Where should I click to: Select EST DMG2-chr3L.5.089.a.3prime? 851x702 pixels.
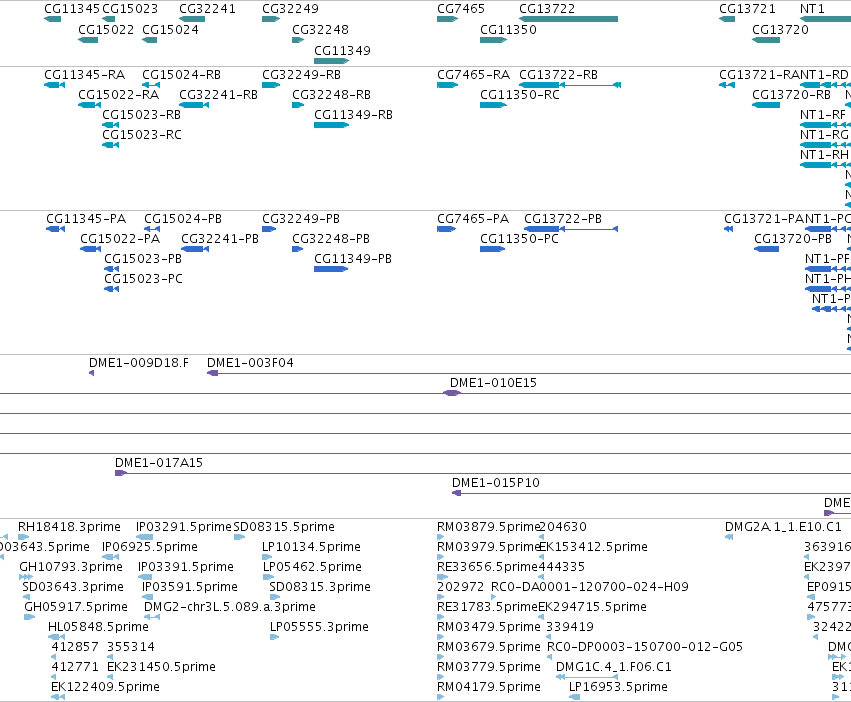point(230,606)
